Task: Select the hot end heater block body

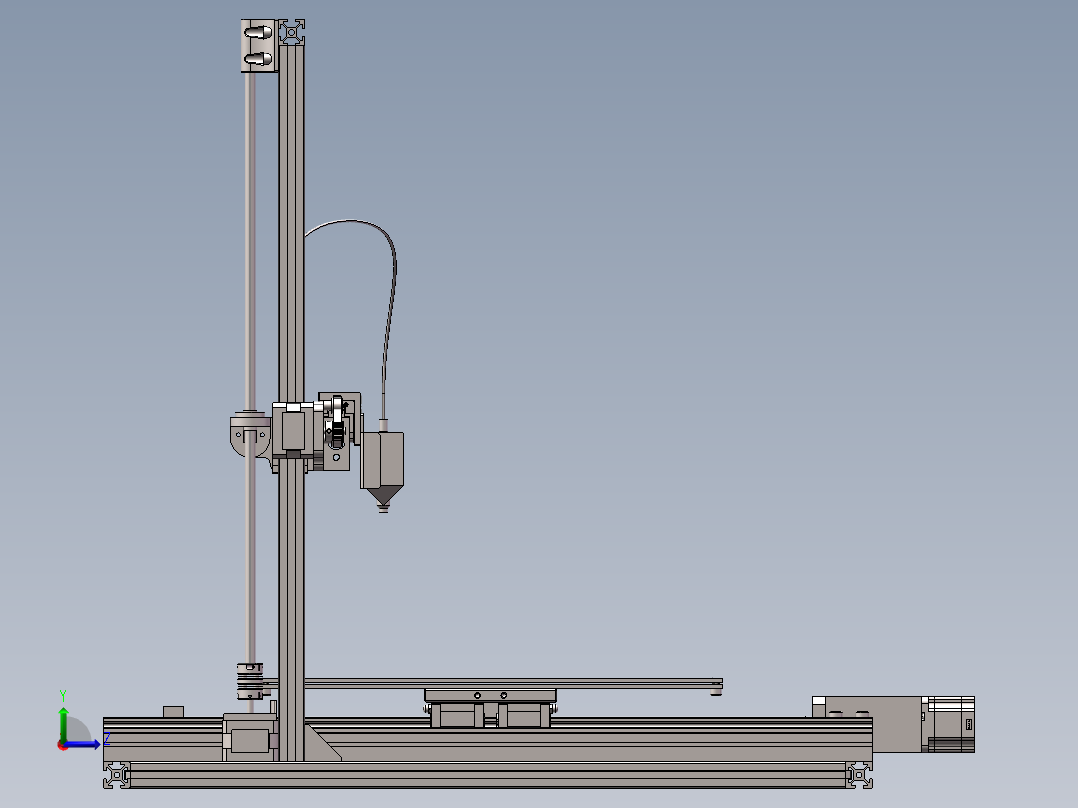Action: pos(383,460)
